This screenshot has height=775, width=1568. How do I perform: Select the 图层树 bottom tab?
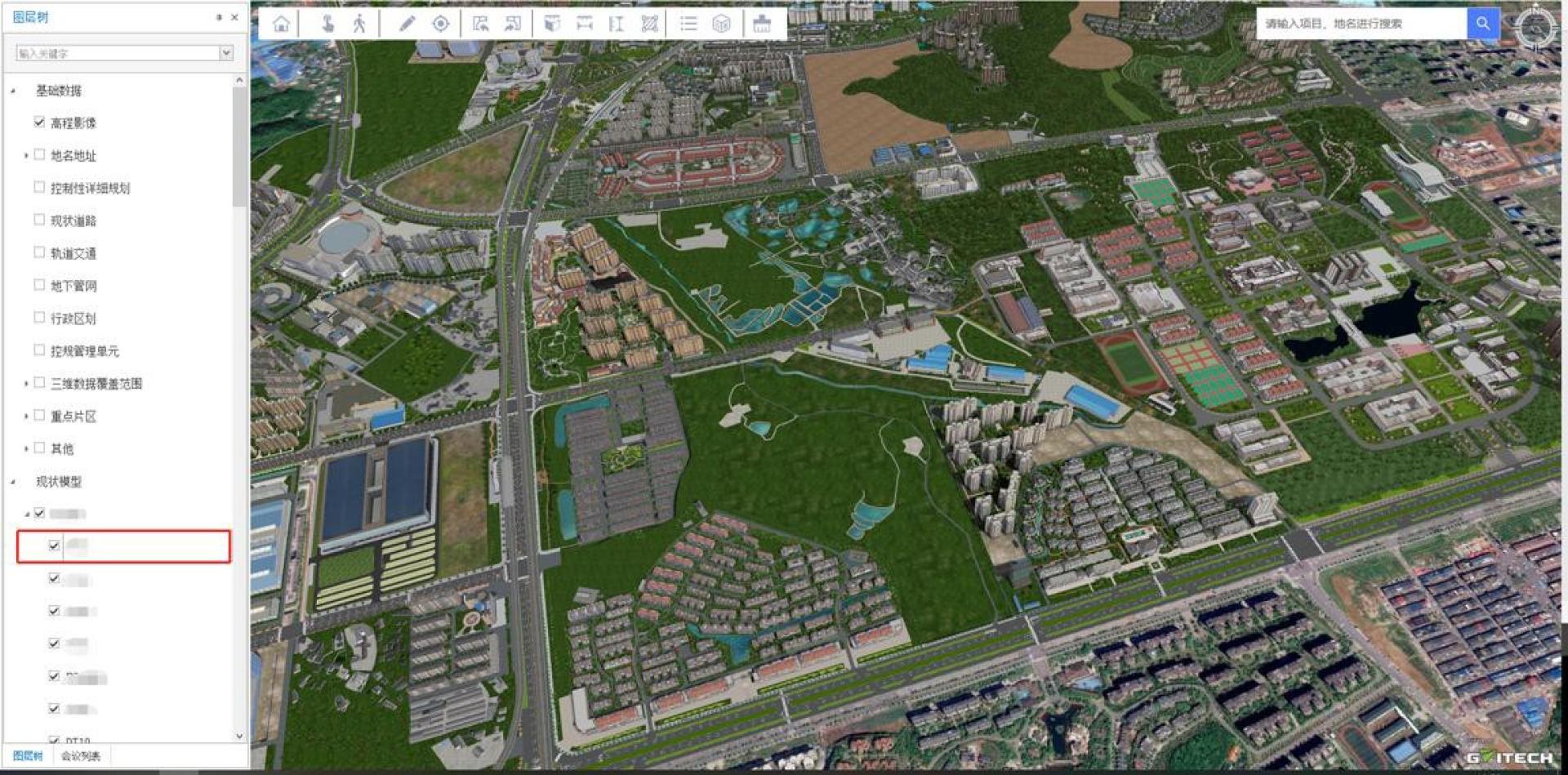28,756
